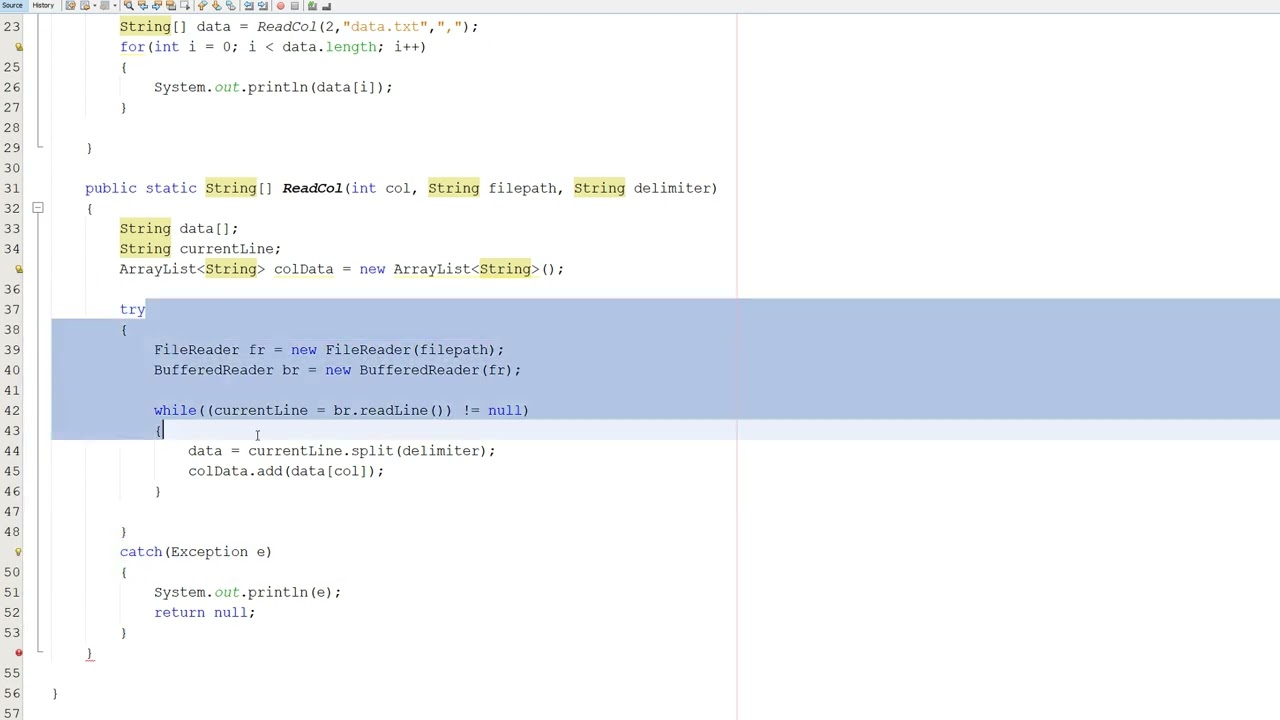Click the method name ReadCol in its declaration
The width and height of the screenshot is (1280, 720).
click(x=312, y=188)
